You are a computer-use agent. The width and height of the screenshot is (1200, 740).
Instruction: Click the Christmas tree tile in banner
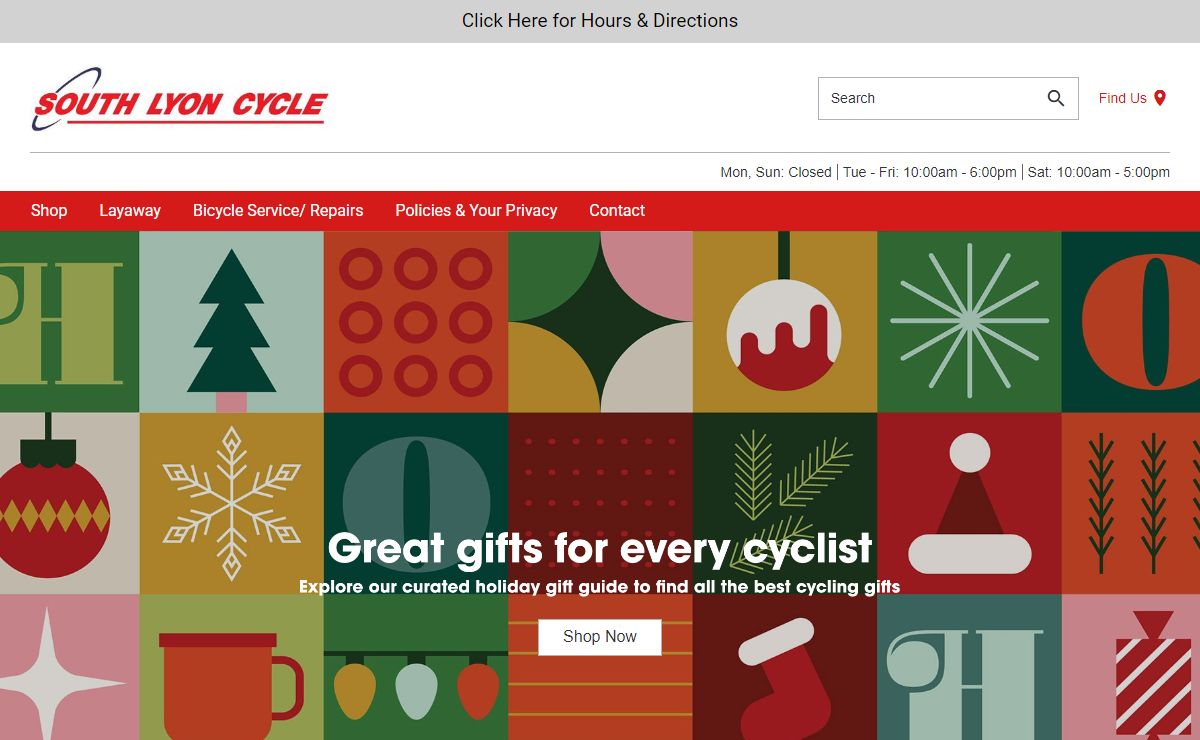tap(231, 322)
